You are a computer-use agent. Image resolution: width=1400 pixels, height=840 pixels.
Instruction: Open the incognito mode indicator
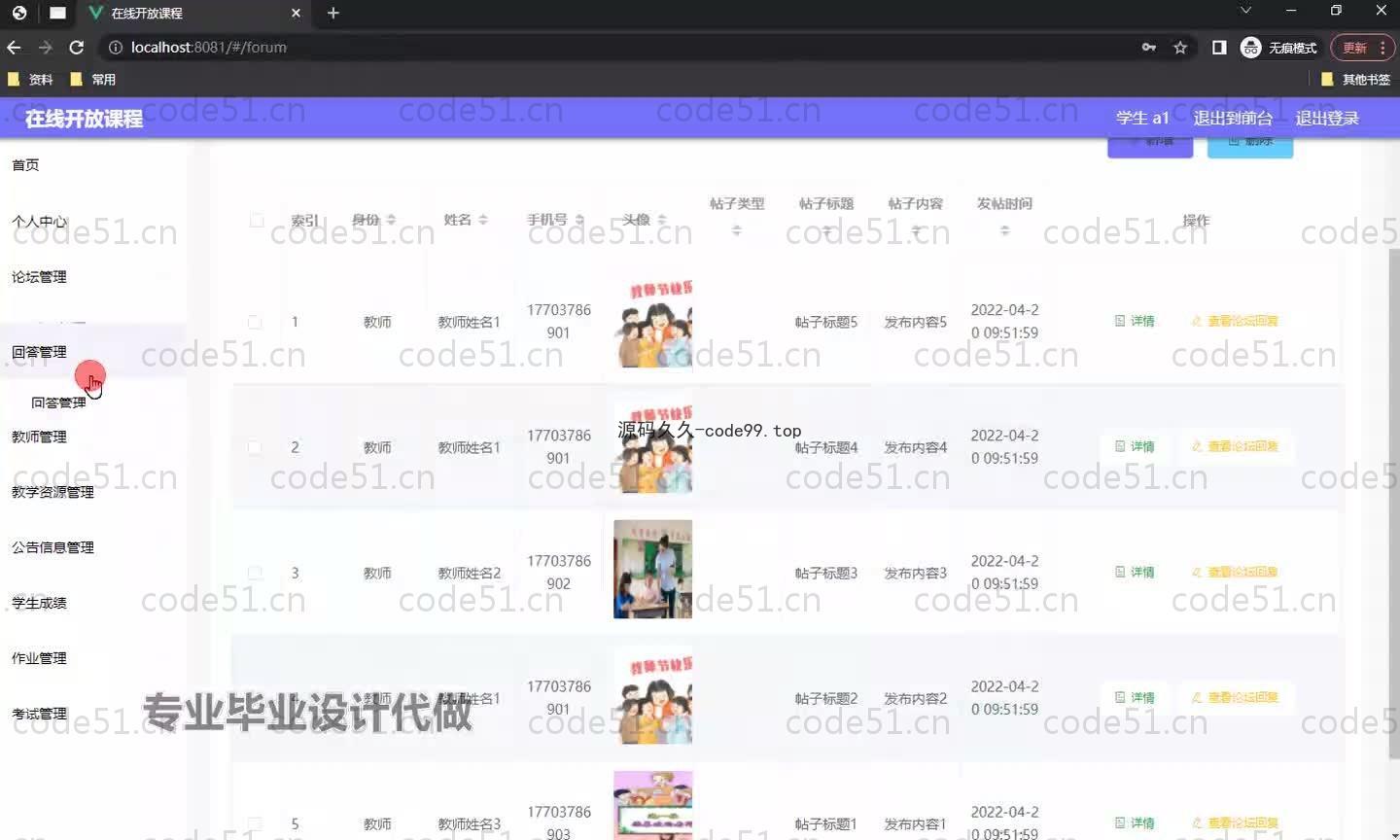[x=1278, y=47]
